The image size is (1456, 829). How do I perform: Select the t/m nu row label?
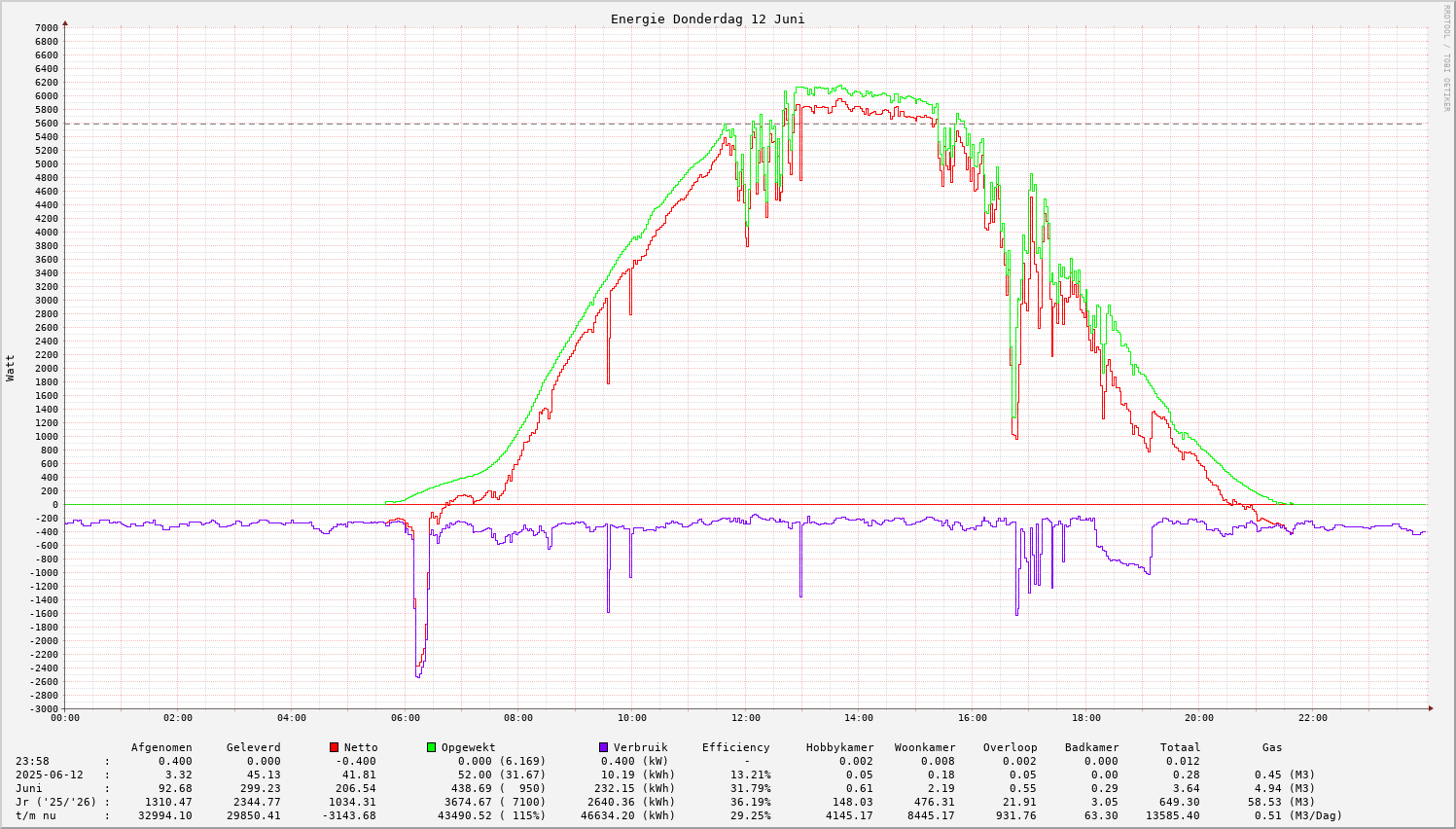[x=36, y=815]
